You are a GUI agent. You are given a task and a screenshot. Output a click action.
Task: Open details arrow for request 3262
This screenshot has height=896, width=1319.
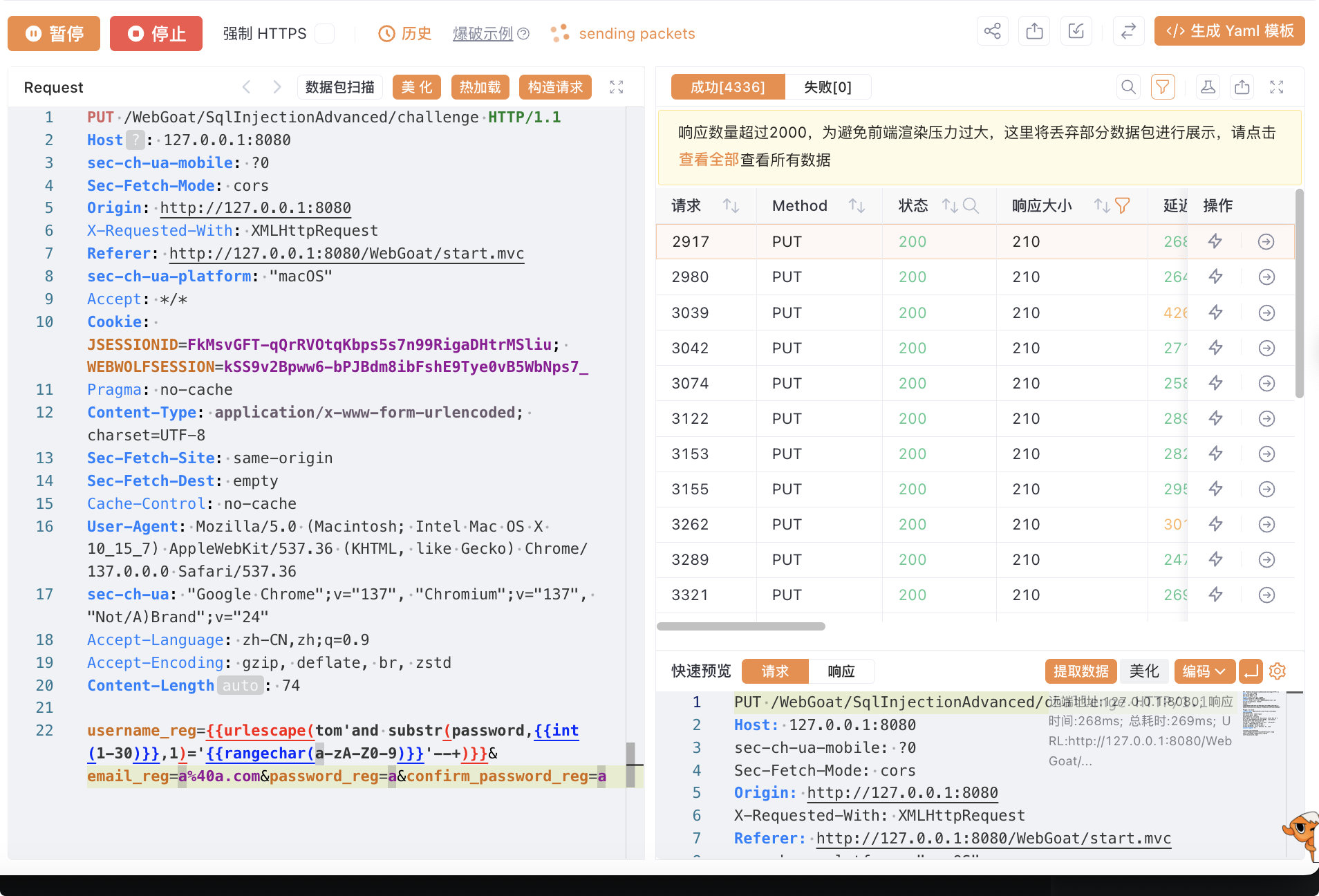coord(1266,524)
